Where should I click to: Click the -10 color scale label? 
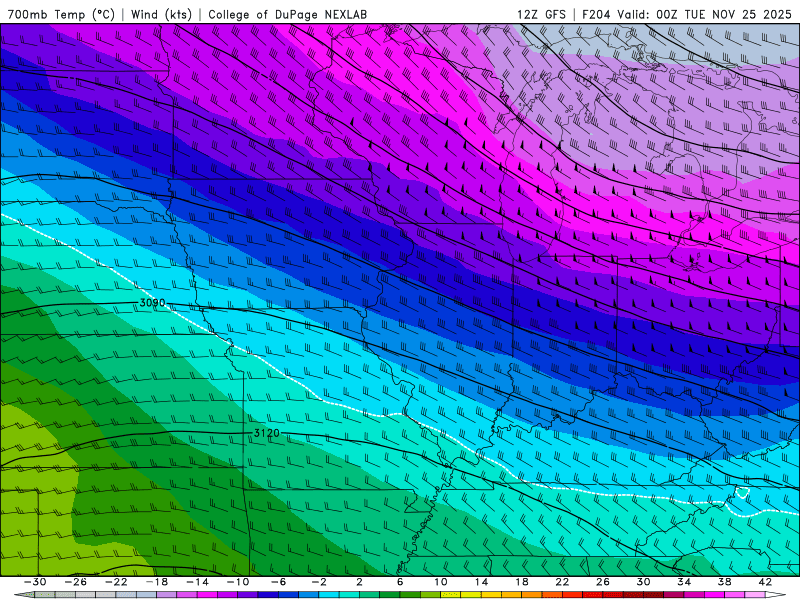click(x=238, y=582)
